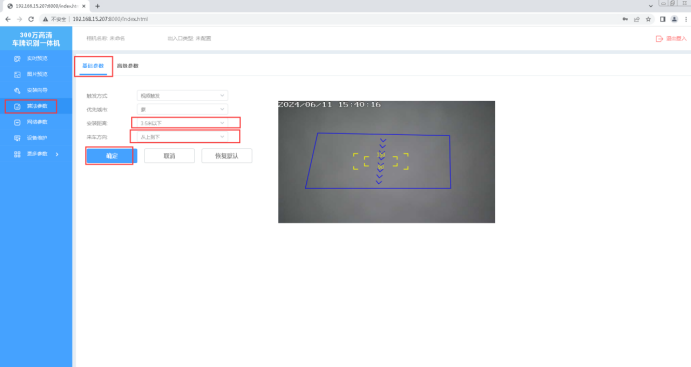Bookmark this page with the star icon
This screenshot has height=367, width=691.
click(648, 19)
